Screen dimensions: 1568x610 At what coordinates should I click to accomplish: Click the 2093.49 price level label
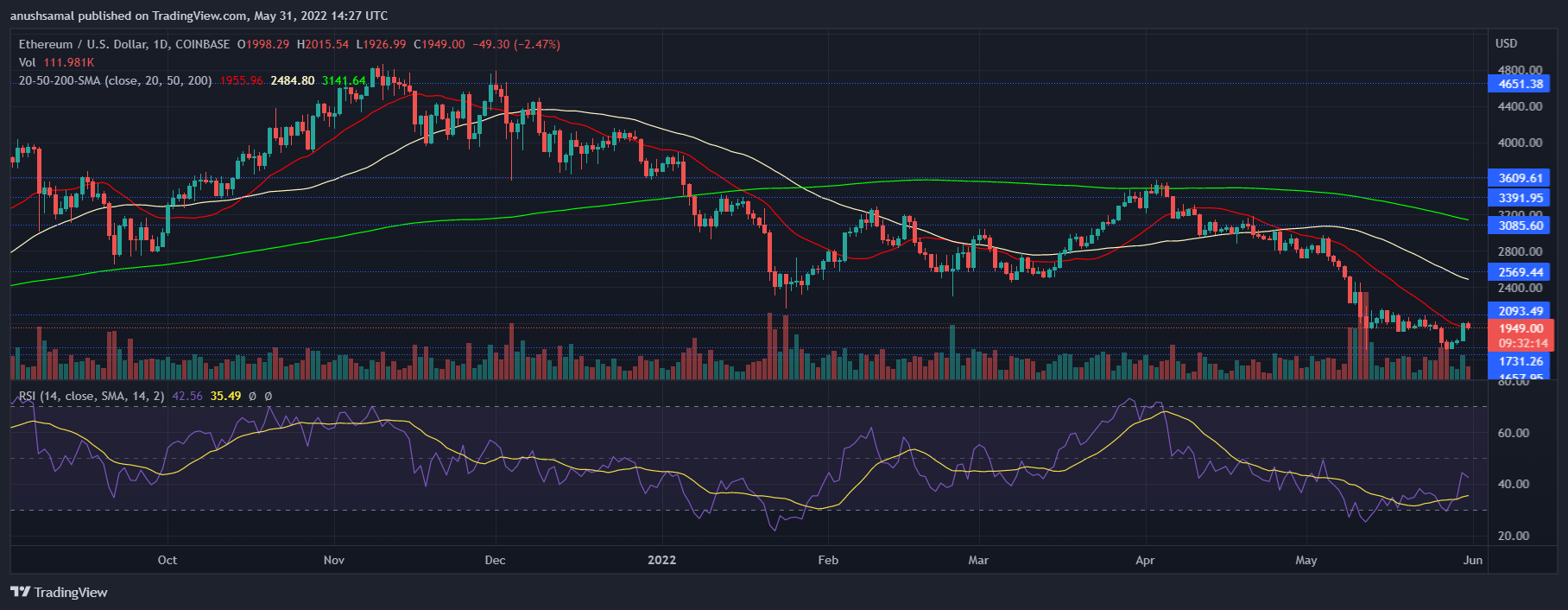click(x=1520, y=311)
